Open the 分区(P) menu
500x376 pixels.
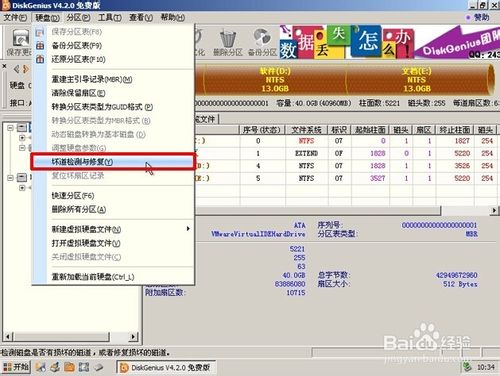pyautogui.click(x=78, y=17)
